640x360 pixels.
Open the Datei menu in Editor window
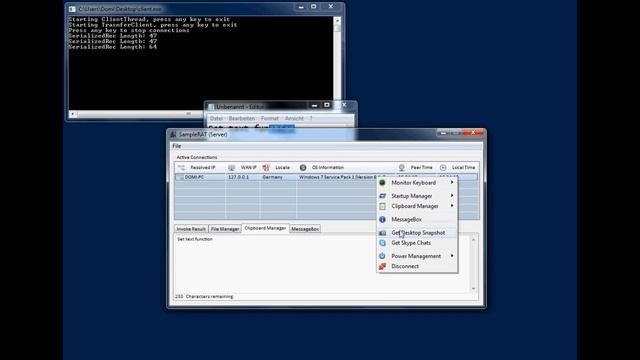[216, 118]
